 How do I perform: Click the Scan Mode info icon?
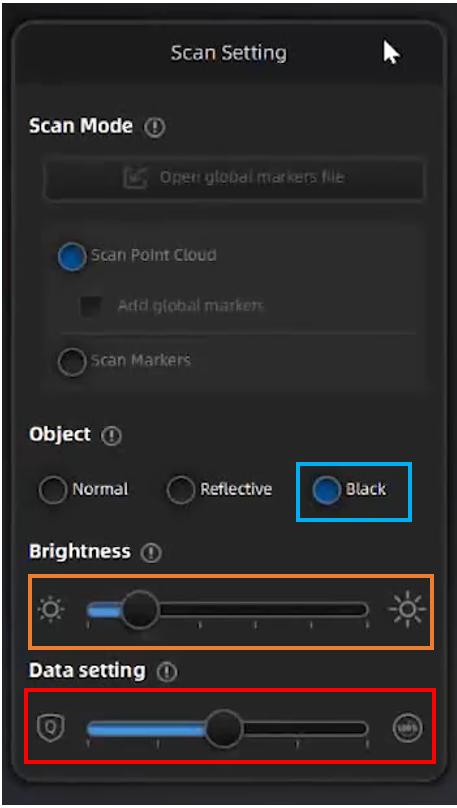coord(155,127)
